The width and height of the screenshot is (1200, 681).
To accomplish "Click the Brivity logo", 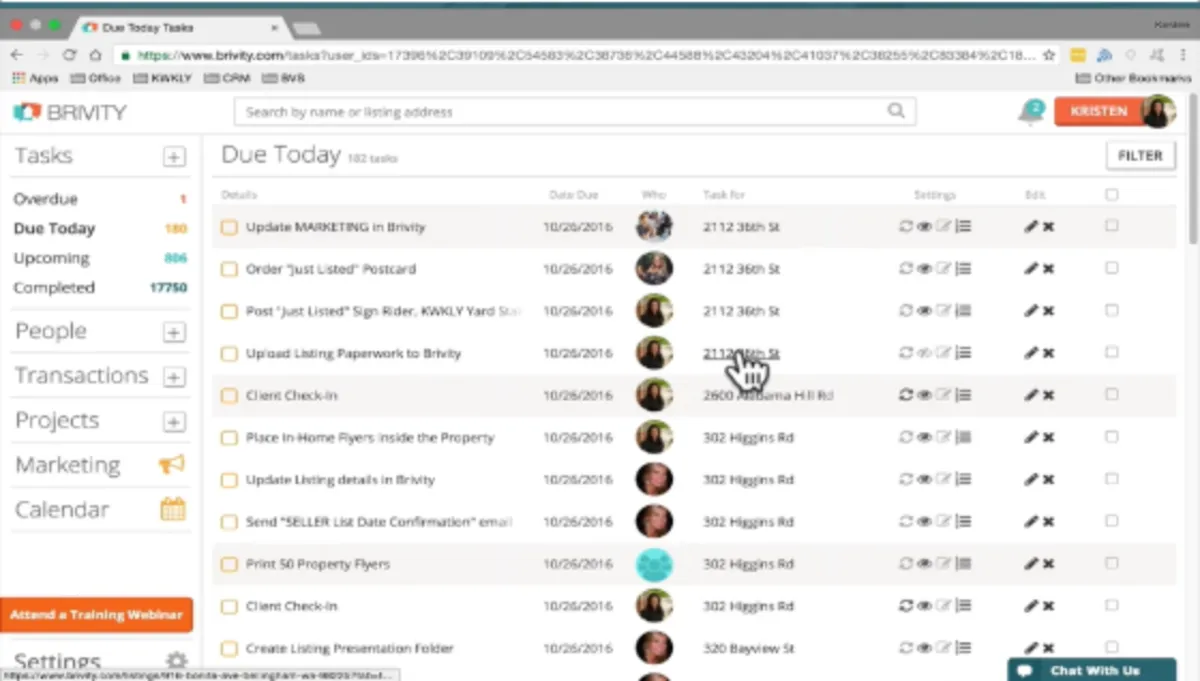I will click(x=70, y=112).
